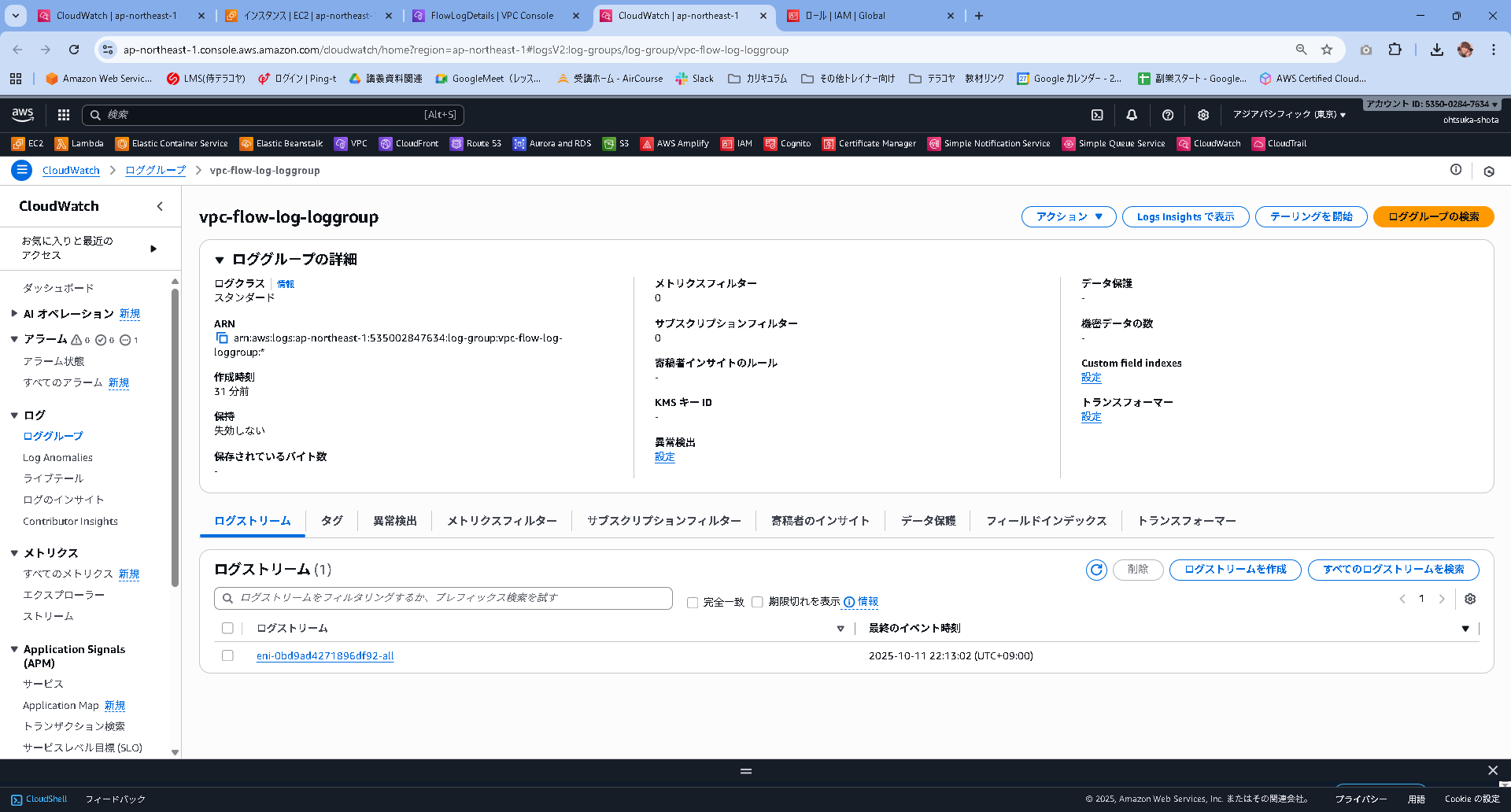Enable 完全一致 filter option
The width and height of the screenshot is (1511, 812).
692,602
